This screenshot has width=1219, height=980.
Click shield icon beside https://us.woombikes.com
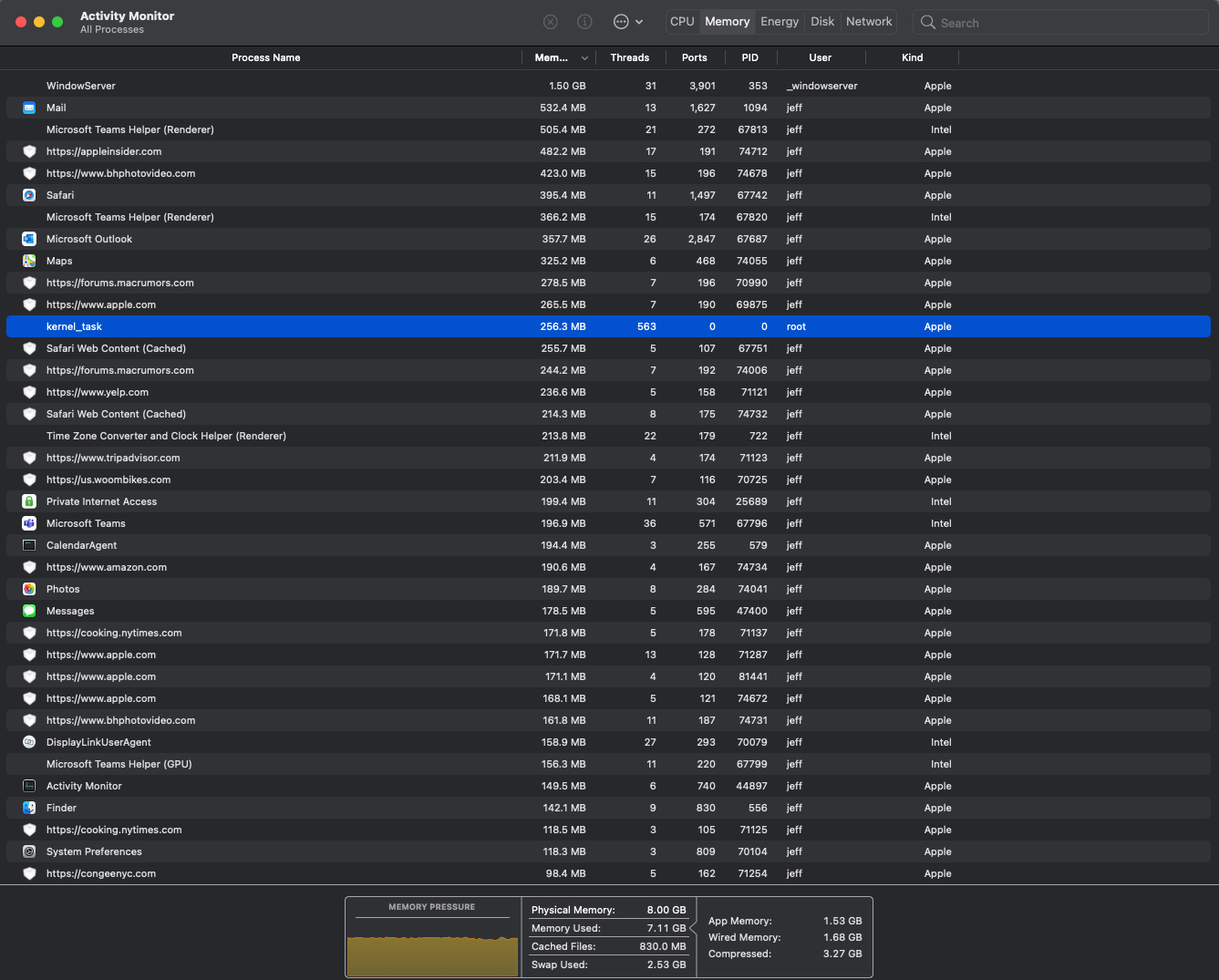[29, 480]
